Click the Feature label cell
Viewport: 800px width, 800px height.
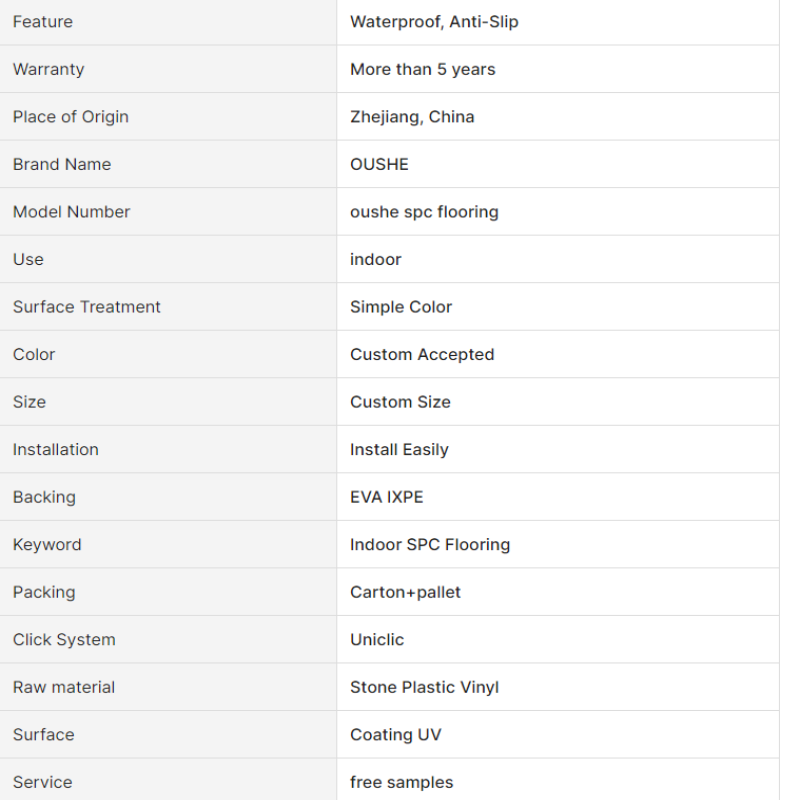[168, 22]
